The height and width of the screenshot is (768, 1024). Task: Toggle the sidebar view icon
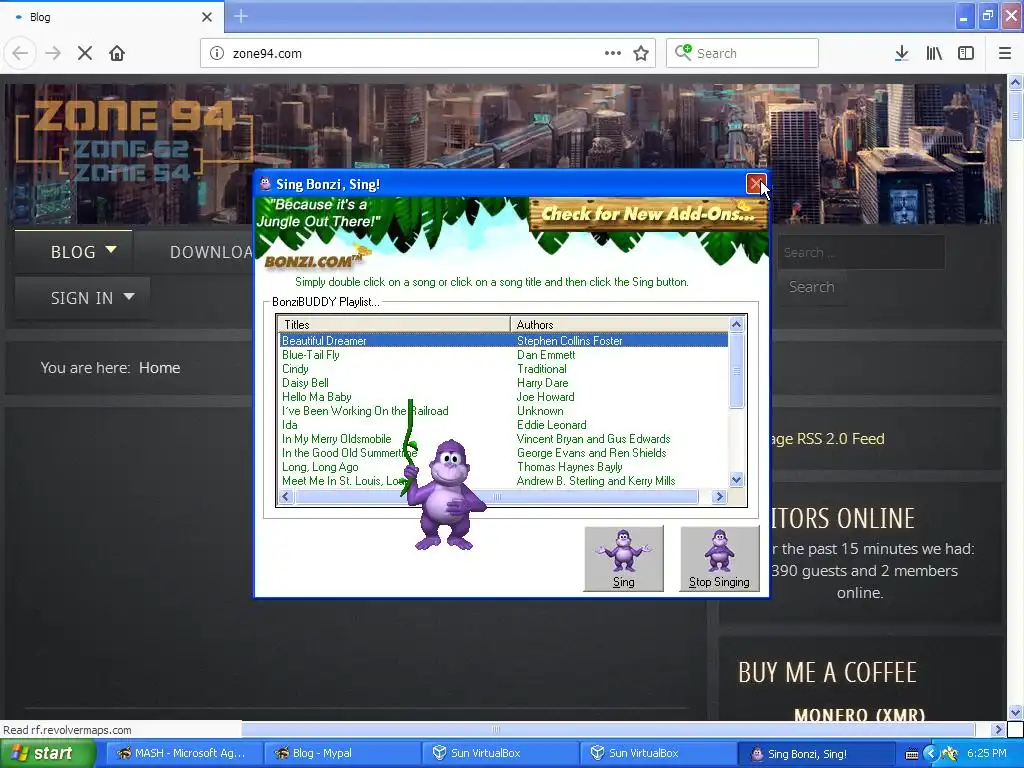coord(966,54)
